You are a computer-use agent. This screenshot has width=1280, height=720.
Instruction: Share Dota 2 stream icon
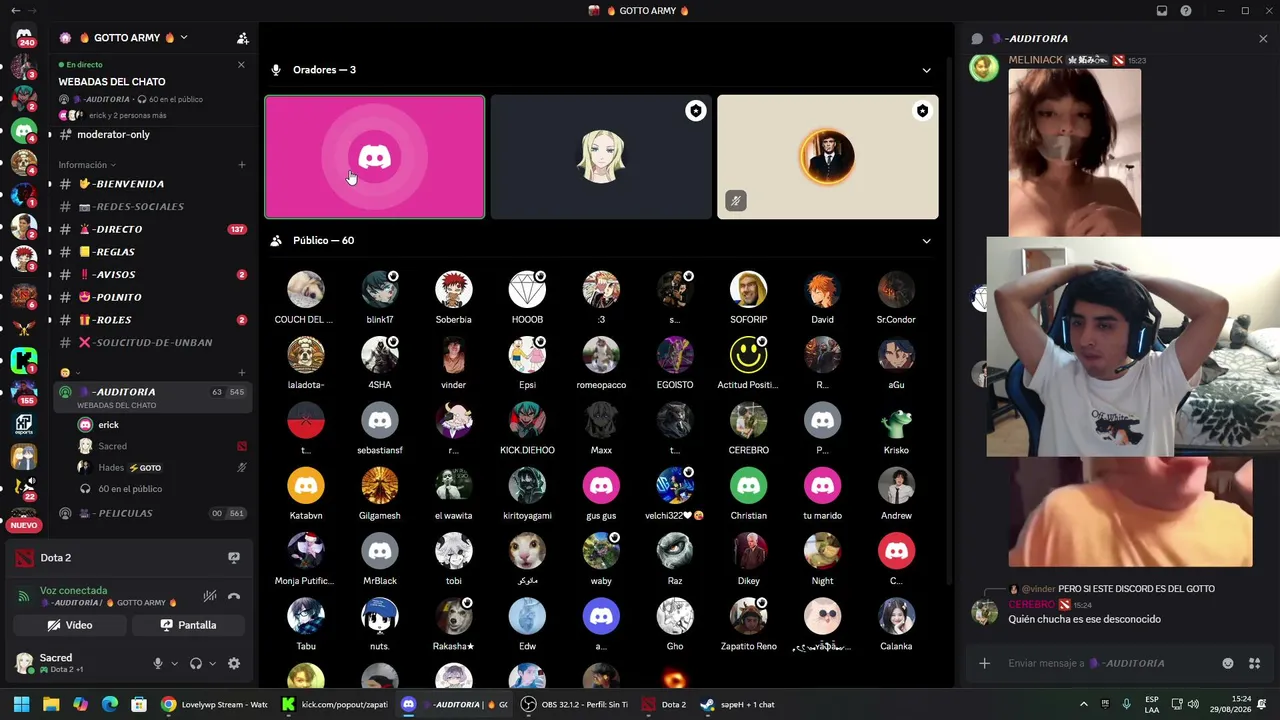coord(234,558)
